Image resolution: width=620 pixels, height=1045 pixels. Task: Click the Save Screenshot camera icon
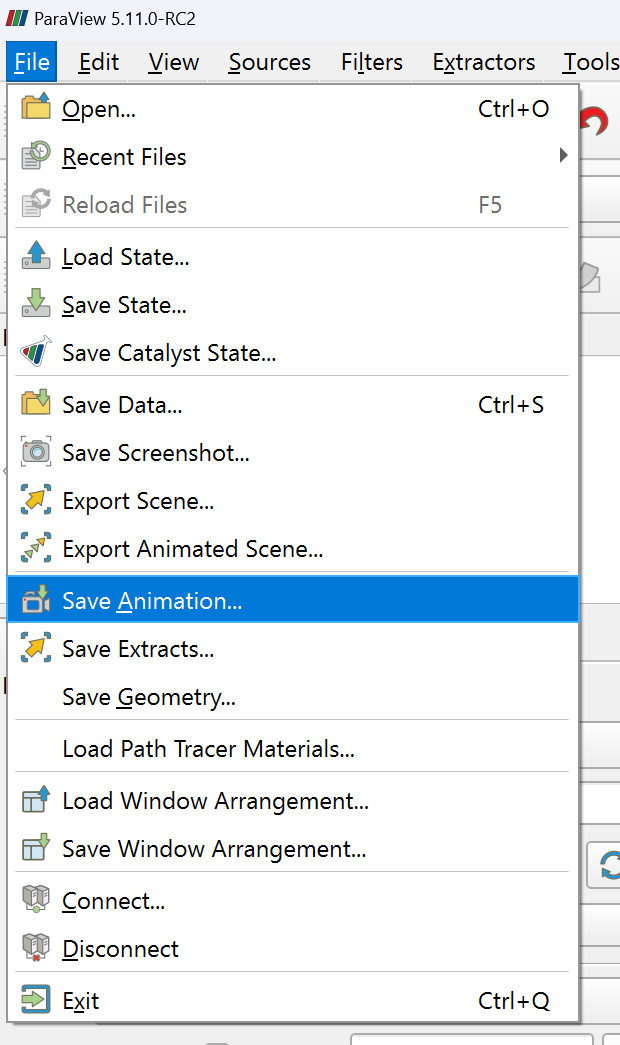(x=36, y=453)
